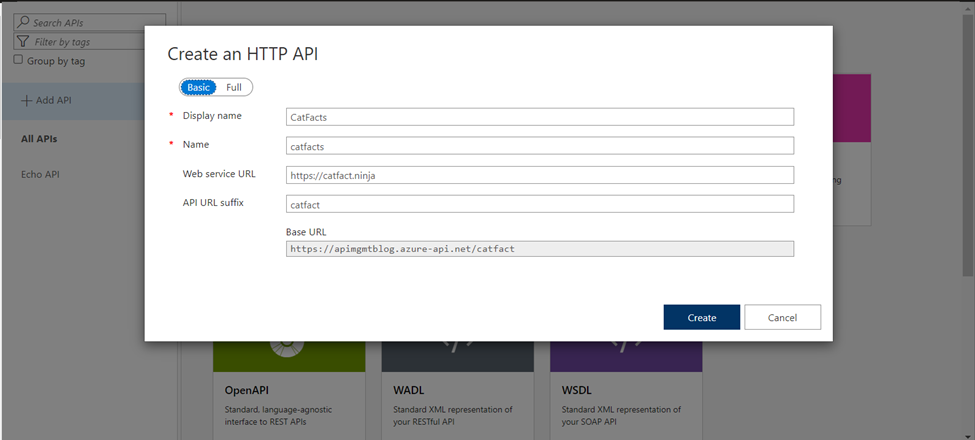Click the Base URL label
Viewport: 975px width, 440px height.
pyautogui.click(x=306, y=232)
